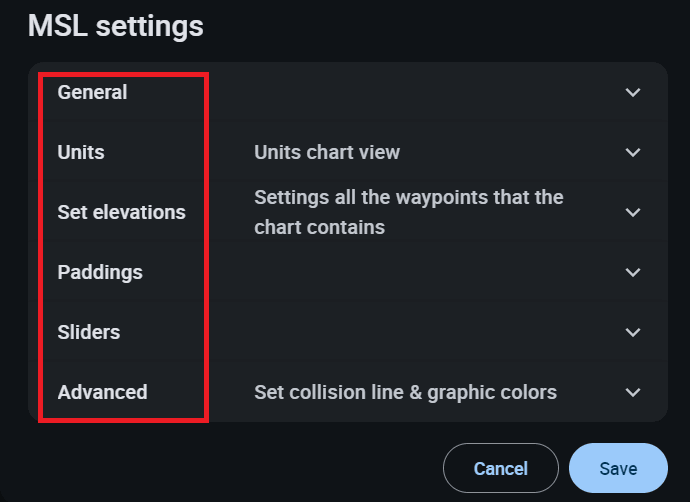Open the Set elevations row label

point(121,212)
